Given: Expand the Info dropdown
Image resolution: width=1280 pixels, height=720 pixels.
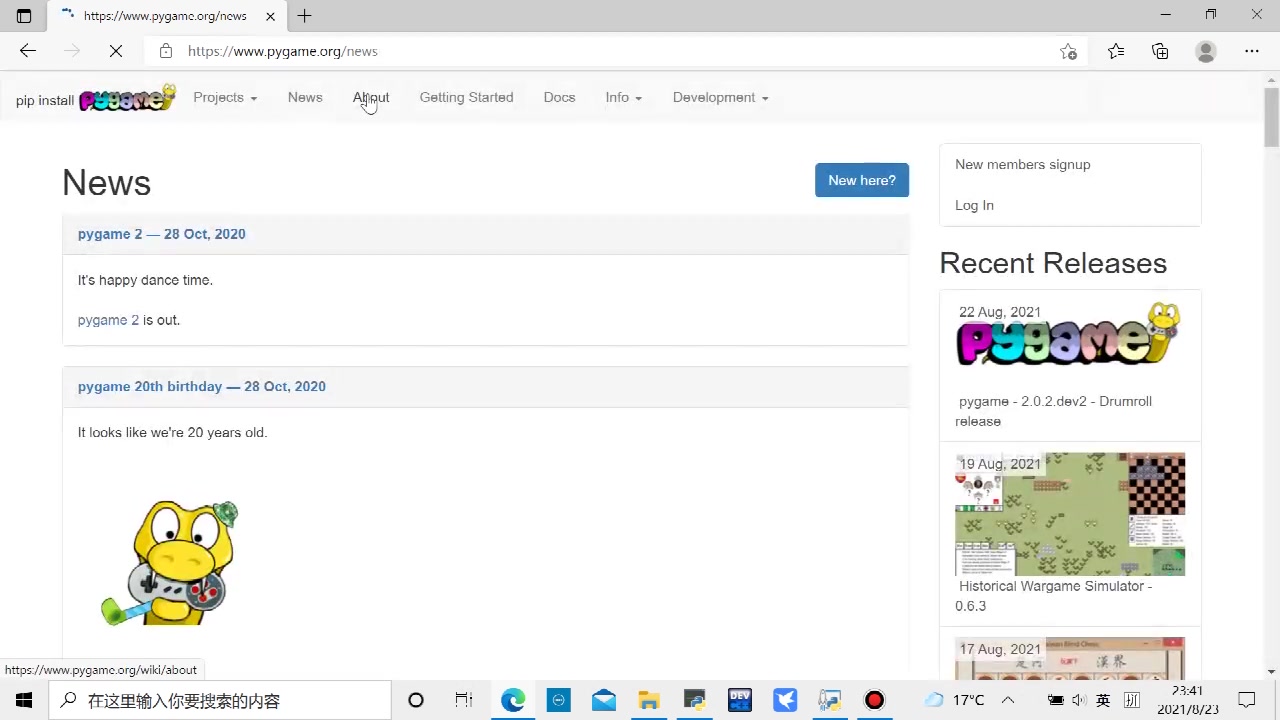Looking at the screenshot, I should [x=623, y=97].
